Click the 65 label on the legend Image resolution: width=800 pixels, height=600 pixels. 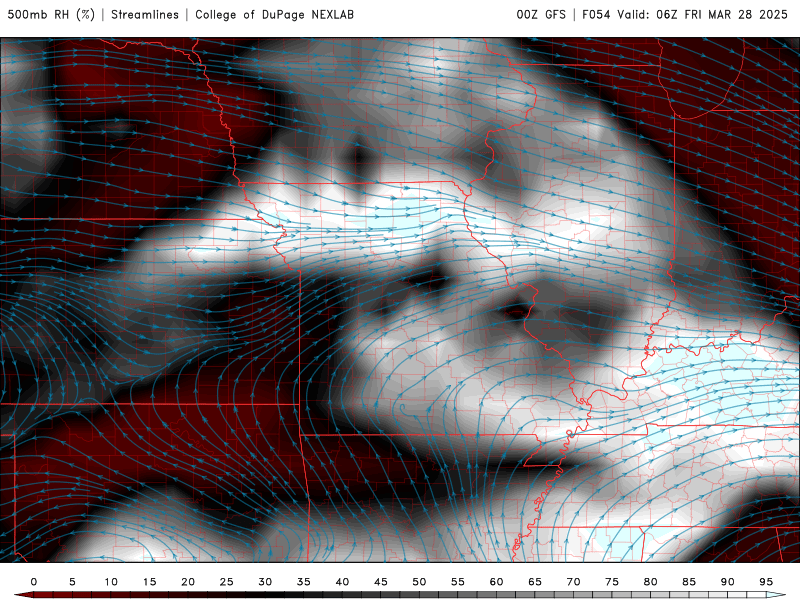click(x=535, y=582)
